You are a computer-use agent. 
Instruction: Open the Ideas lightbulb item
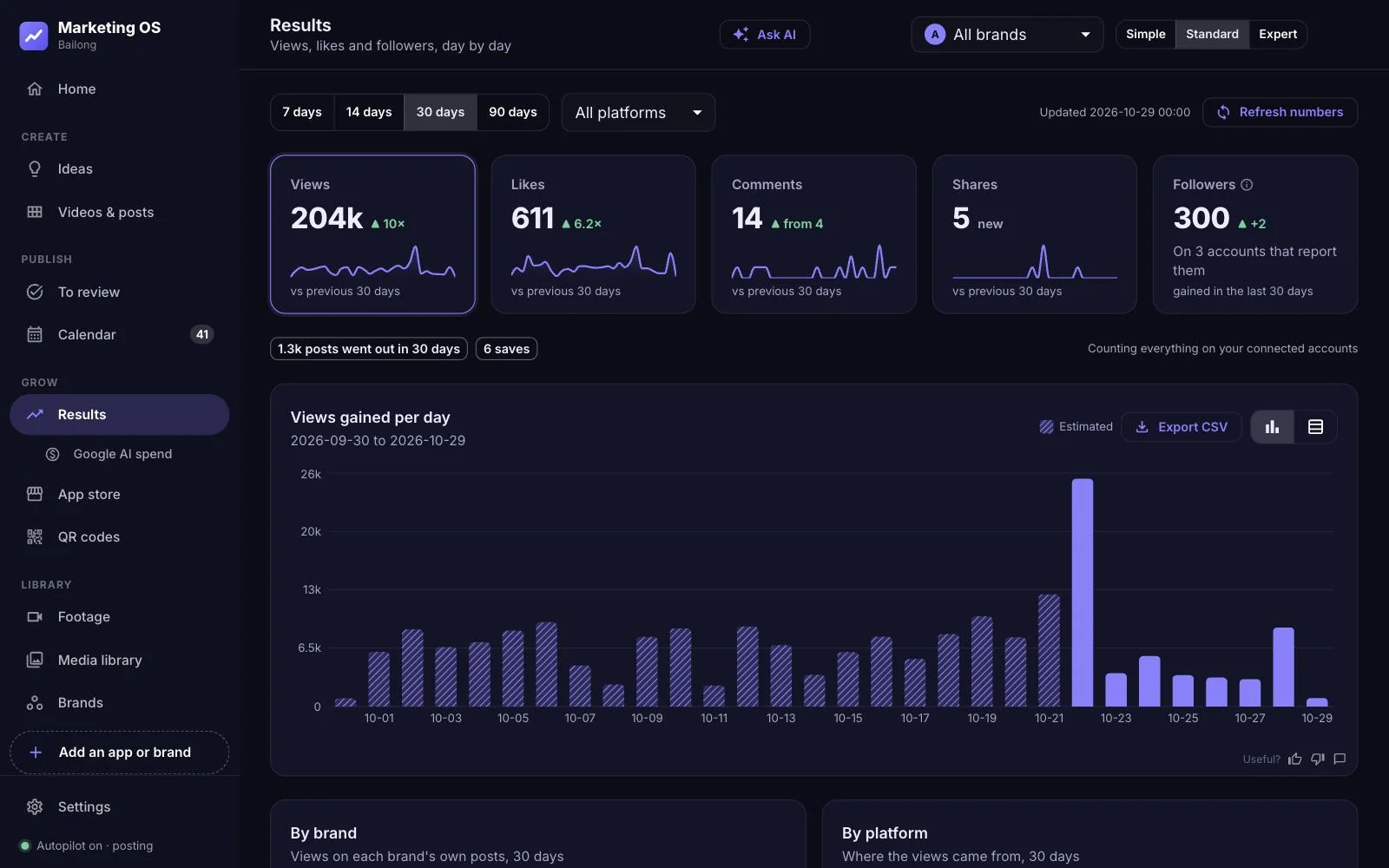120,169
